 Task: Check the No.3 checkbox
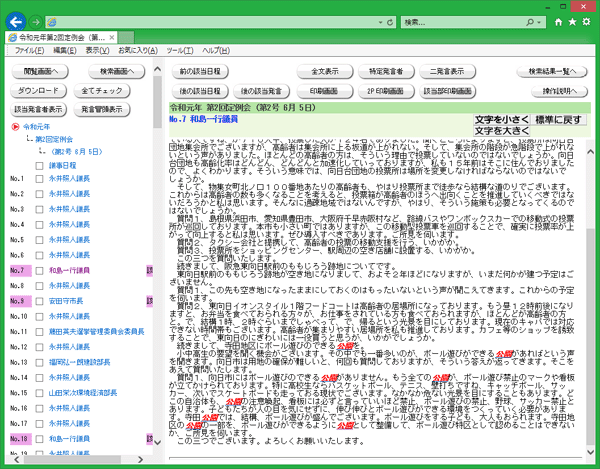(x=39, y=209)
